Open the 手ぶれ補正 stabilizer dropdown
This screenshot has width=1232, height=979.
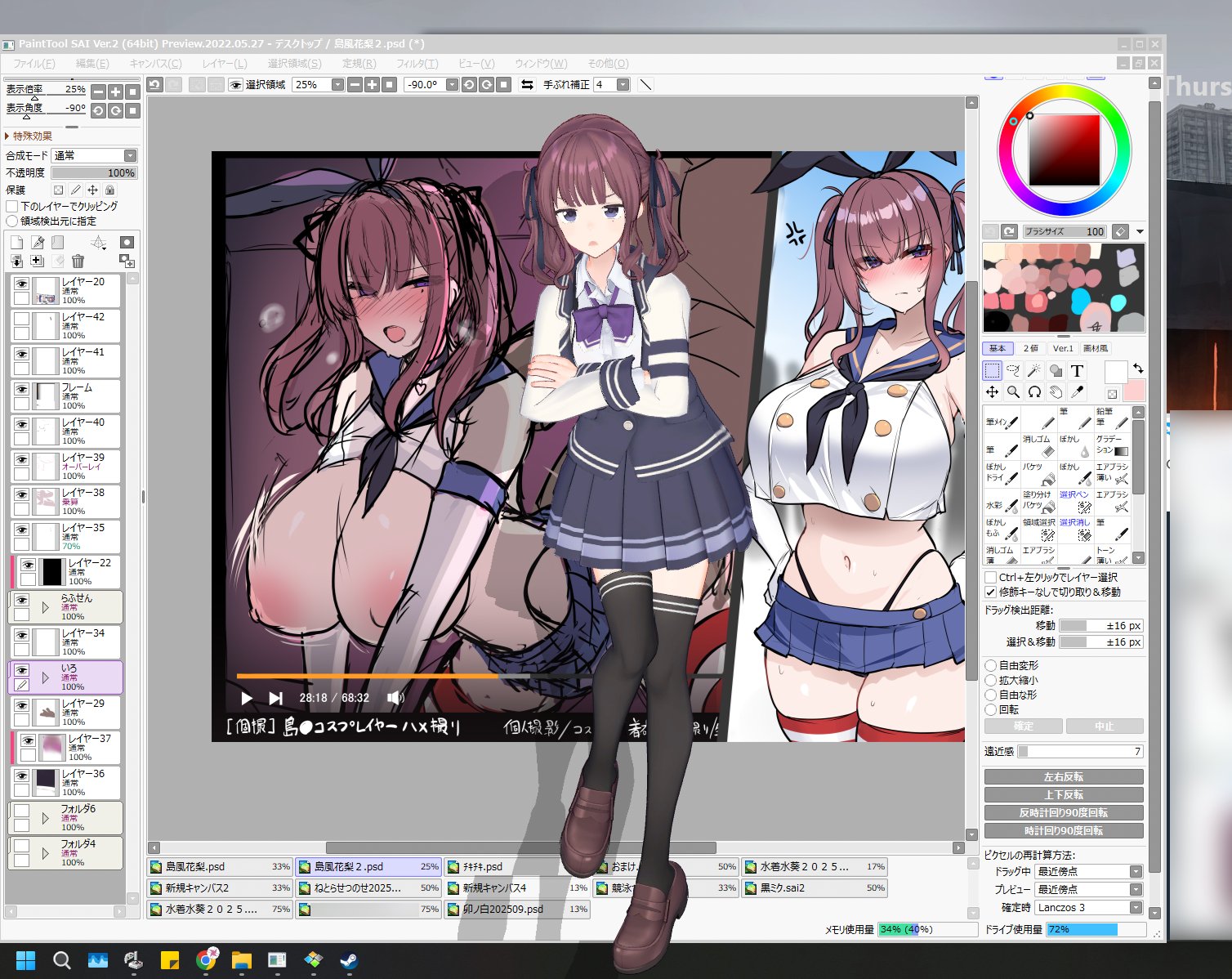click(x=623, y=84)
